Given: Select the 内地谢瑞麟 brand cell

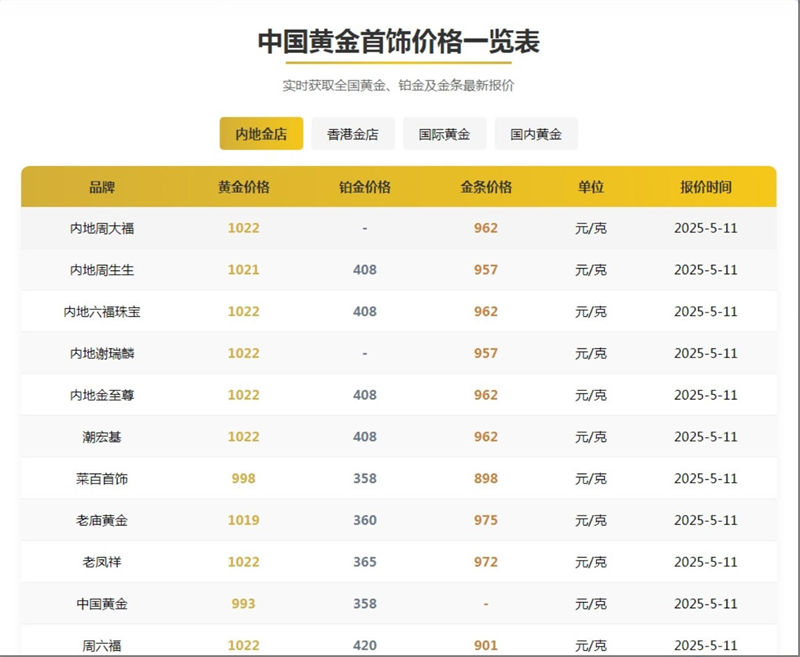Looking at the screenshot, I should tap(102, 353).
